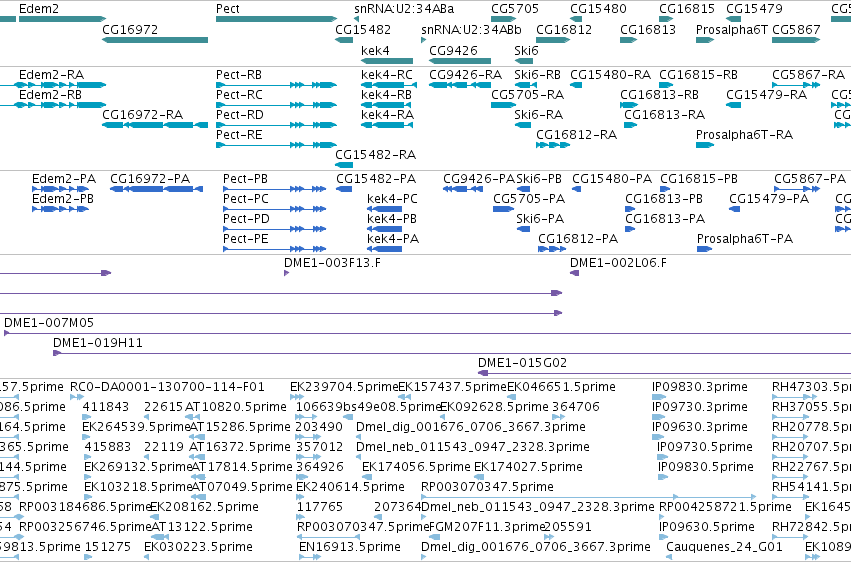
Task: Open the Prosalpha6T-PA protein feature
Action: tap(704, 249)
